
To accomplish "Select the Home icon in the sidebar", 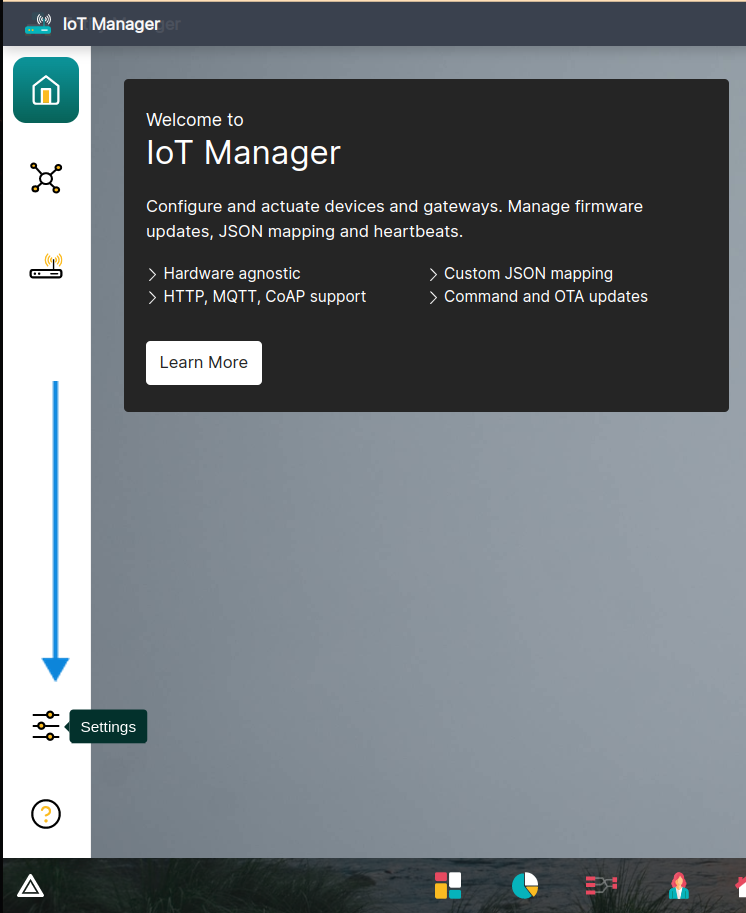I will coord(45,90).
